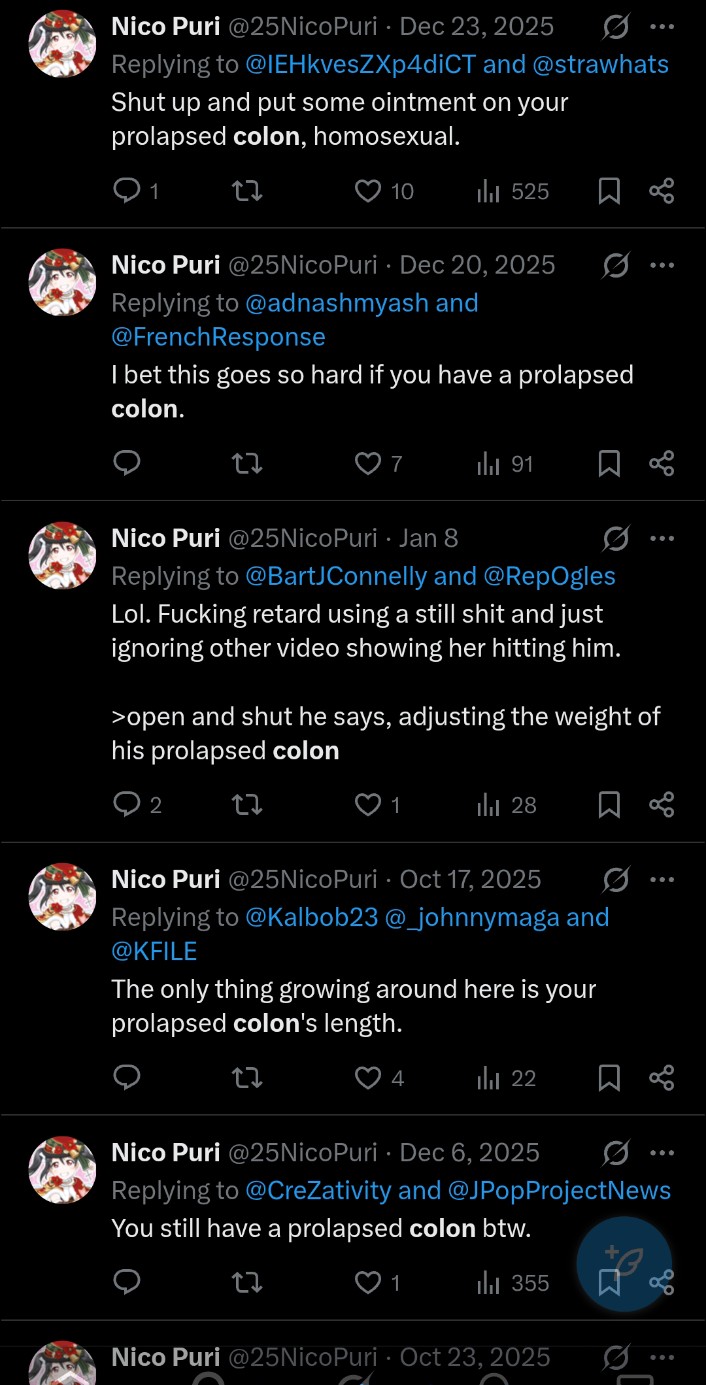706x1385 pixels.
Task: Toggle bookmark on the Jan 8 tweet
Action: pyautogui.click(x=609, y=805)
